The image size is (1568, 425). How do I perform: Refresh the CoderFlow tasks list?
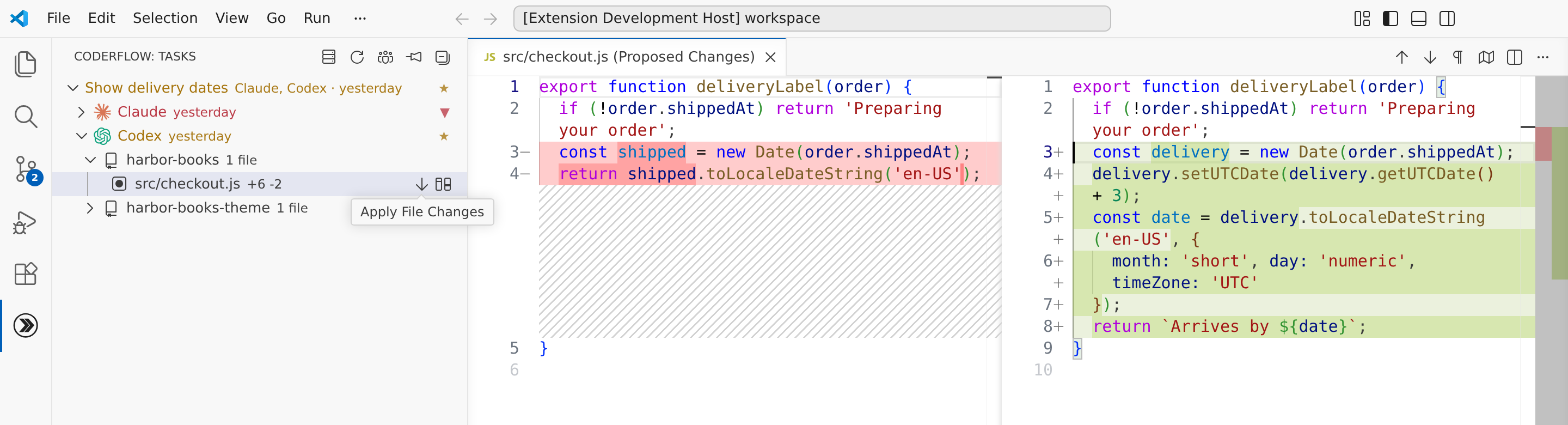(x=357, y=57)
